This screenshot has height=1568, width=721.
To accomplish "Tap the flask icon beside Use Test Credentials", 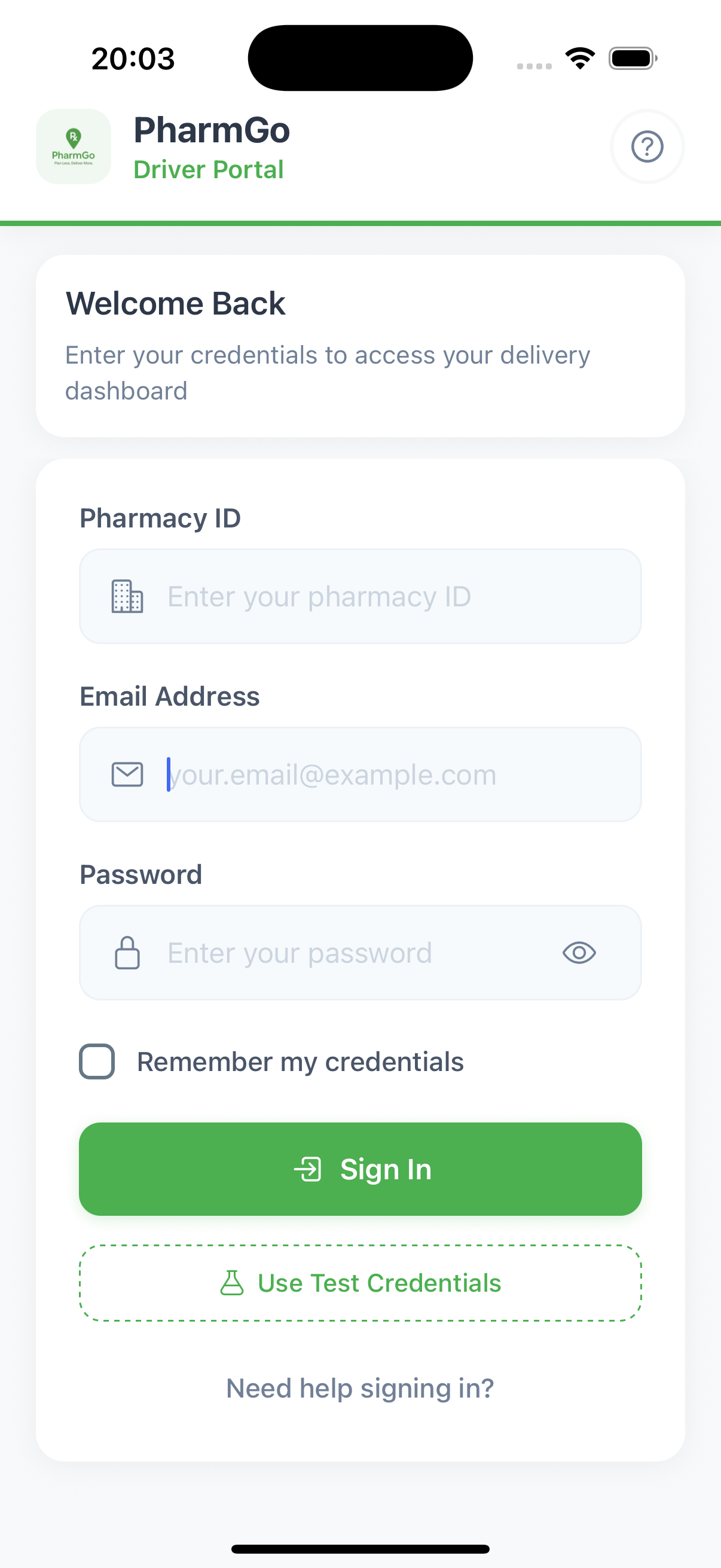I will (x=232, y=1283).
